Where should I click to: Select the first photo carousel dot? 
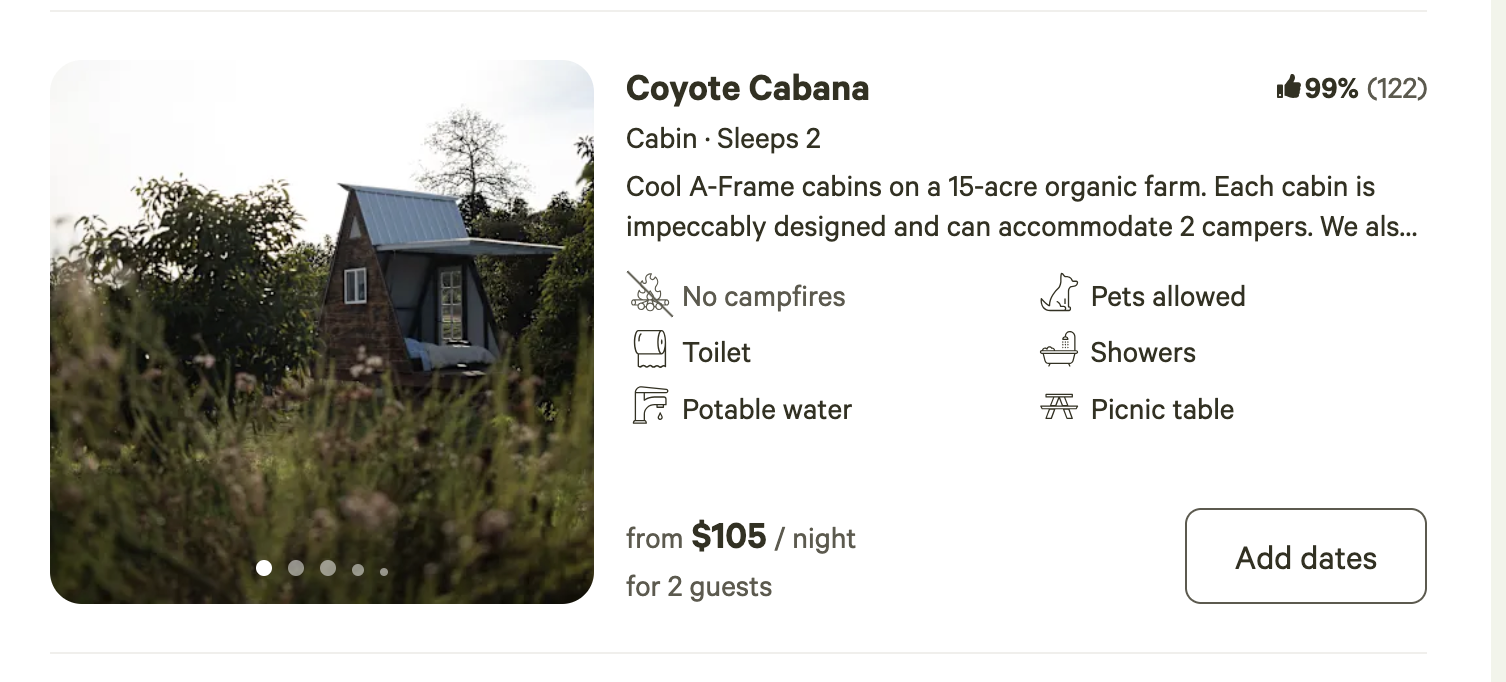coord(264,568)
